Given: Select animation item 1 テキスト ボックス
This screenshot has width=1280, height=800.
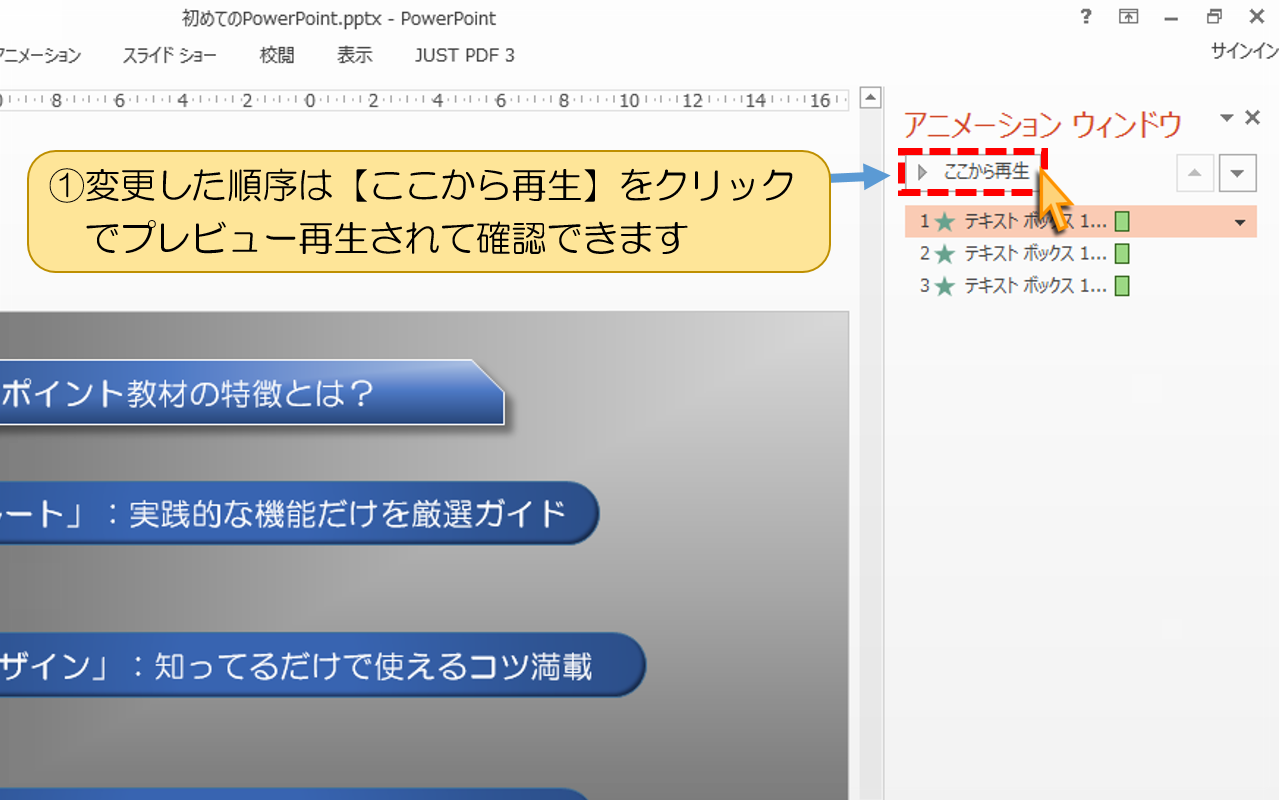Looking at the screenshot, I should [1080, 222].
